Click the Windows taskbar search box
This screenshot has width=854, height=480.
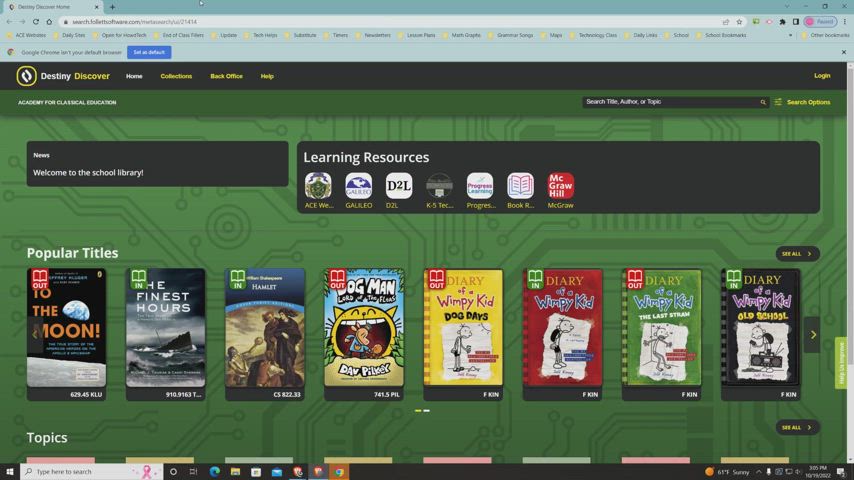point(92,471)
